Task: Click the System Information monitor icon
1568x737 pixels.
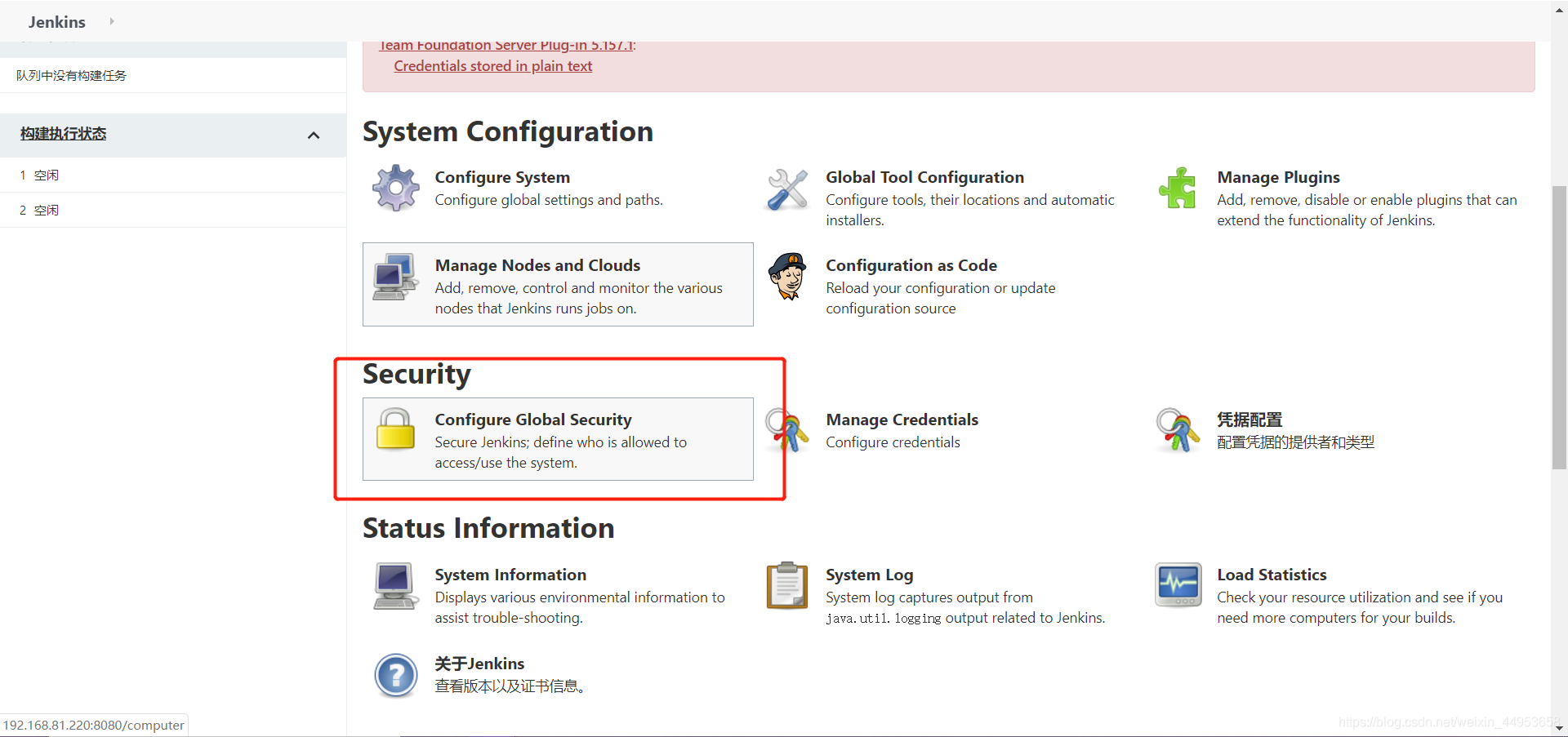Action: click(x=395, y=585)
